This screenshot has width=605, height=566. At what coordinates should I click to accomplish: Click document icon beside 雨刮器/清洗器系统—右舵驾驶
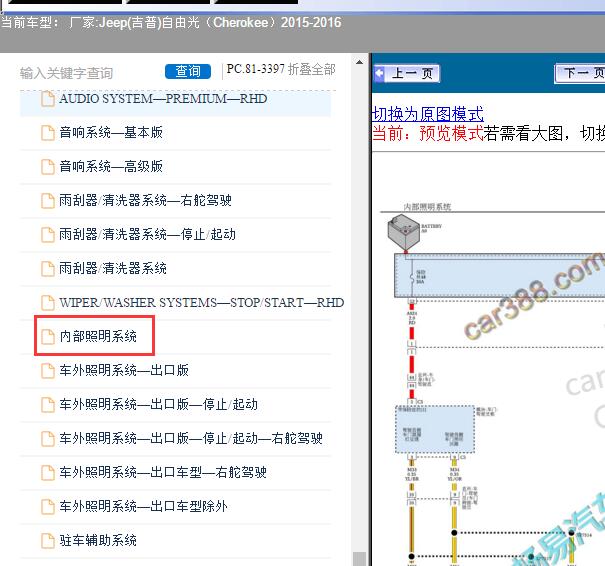[48, 201]
